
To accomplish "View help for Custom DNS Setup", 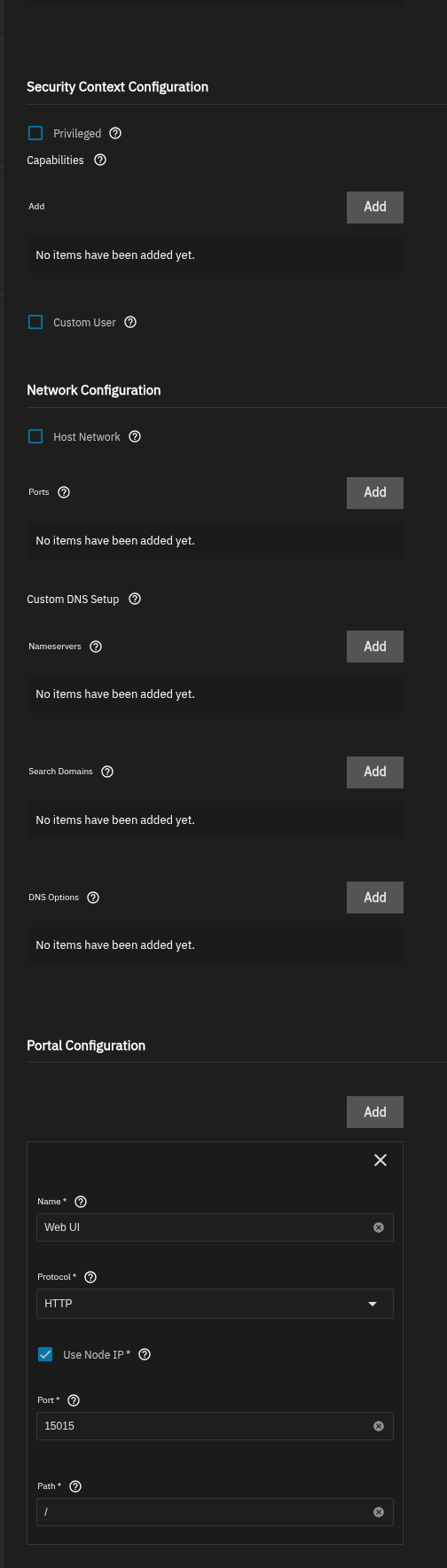I will pyautogui.click(x=135, y=599).
